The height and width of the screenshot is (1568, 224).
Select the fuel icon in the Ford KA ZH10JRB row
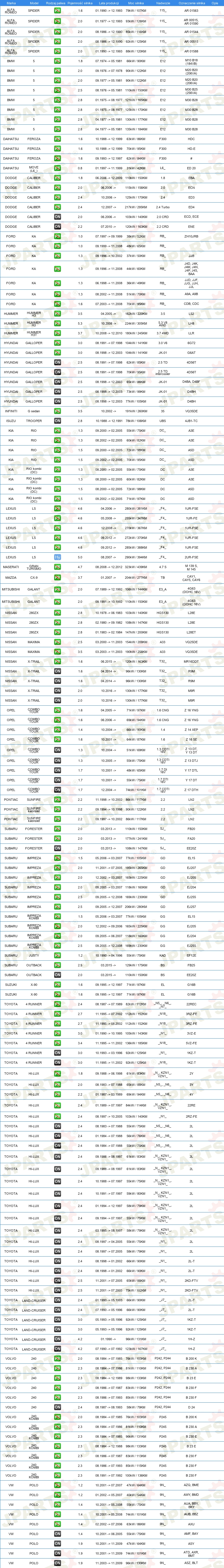coord(57,237)
